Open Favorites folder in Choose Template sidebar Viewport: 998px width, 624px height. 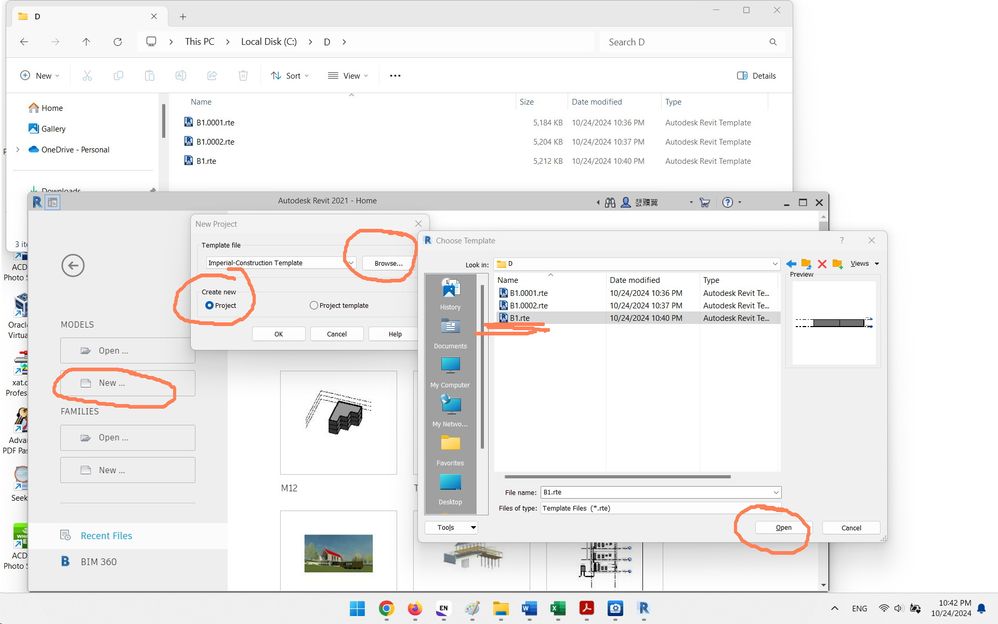tap(450, 450)
